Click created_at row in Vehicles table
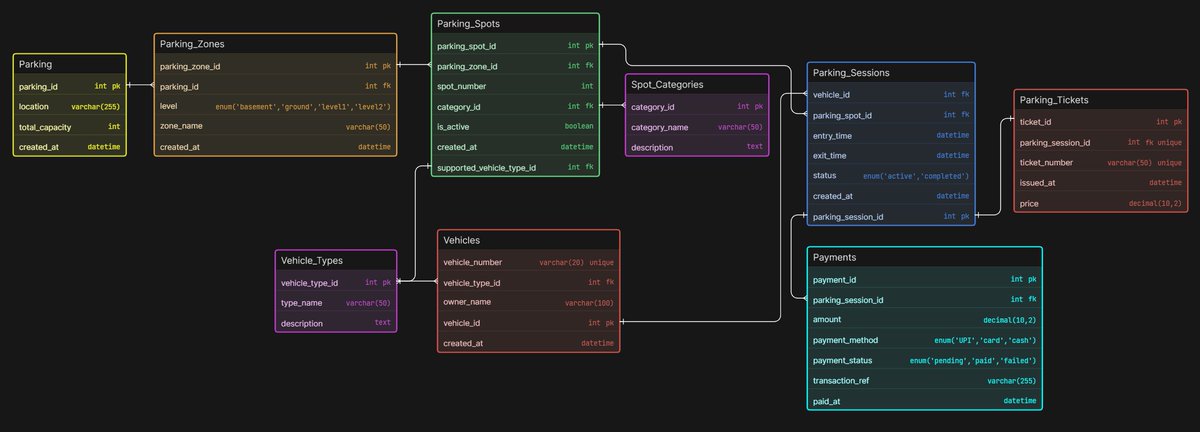The width and height of the screenshot is (1200, 432). 529,343
